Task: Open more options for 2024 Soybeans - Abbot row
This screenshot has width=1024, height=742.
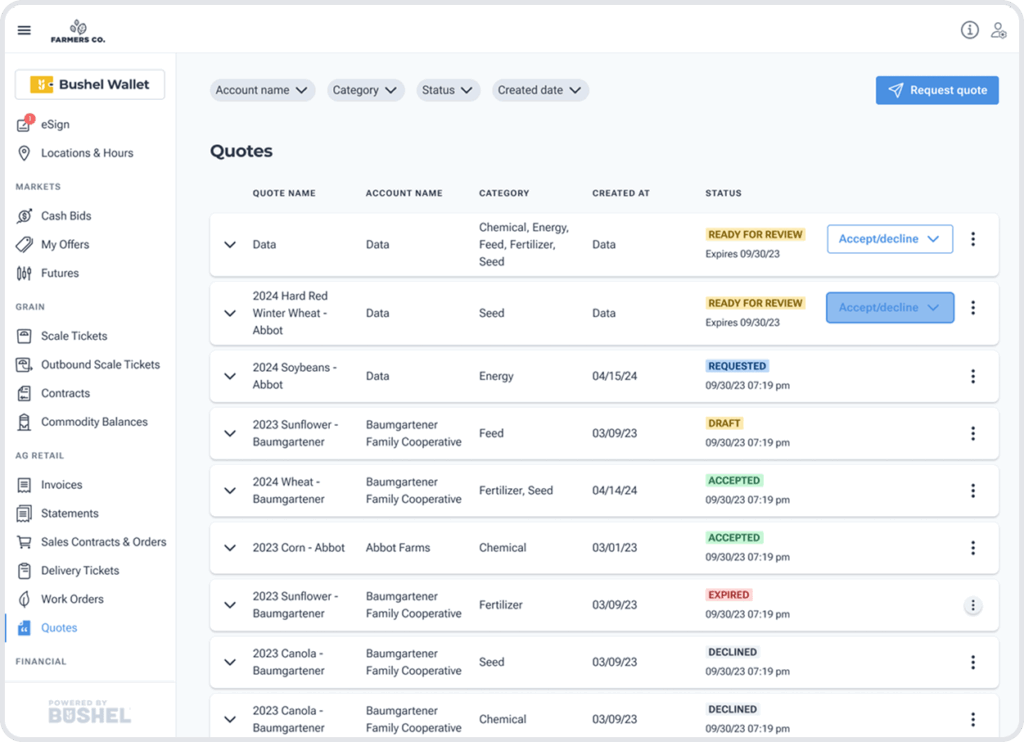Action: pyautogui.click(x=973, y=376)
